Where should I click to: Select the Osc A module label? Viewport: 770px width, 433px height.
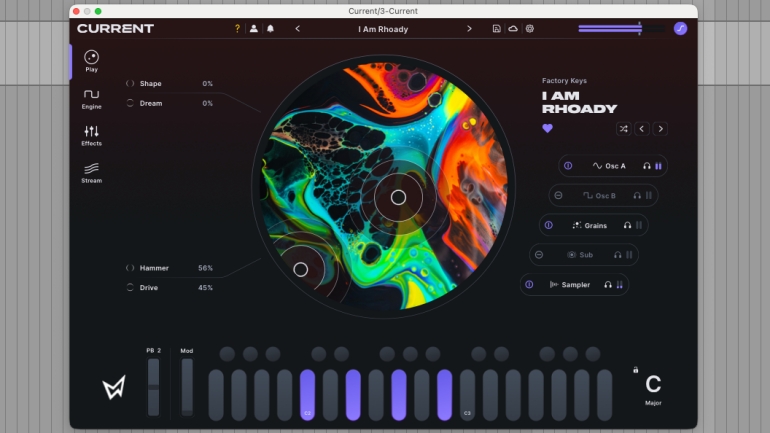[x=609, y=166]
